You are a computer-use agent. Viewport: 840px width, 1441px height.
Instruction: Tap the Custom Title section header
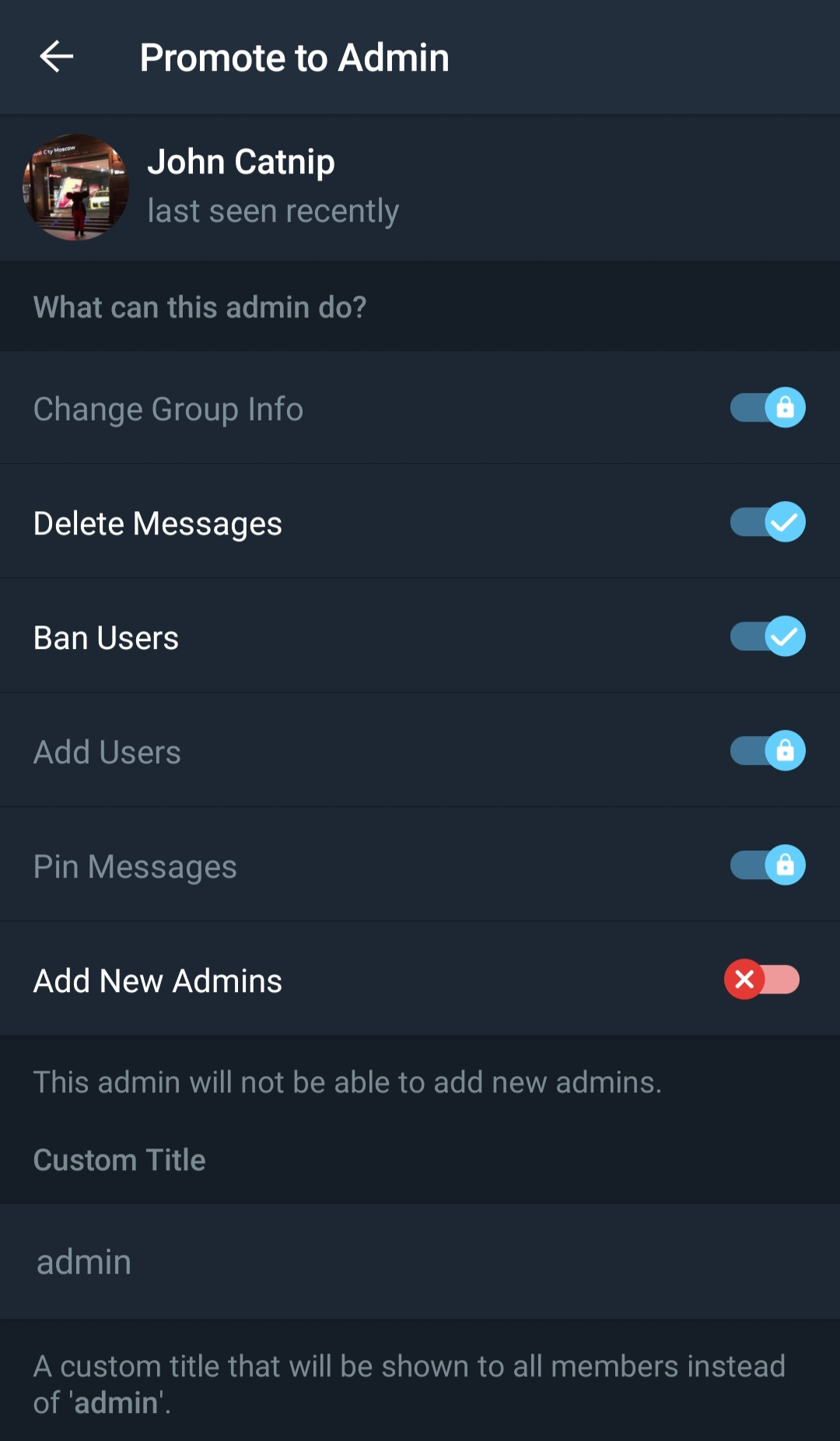[x=120, y=1160]
